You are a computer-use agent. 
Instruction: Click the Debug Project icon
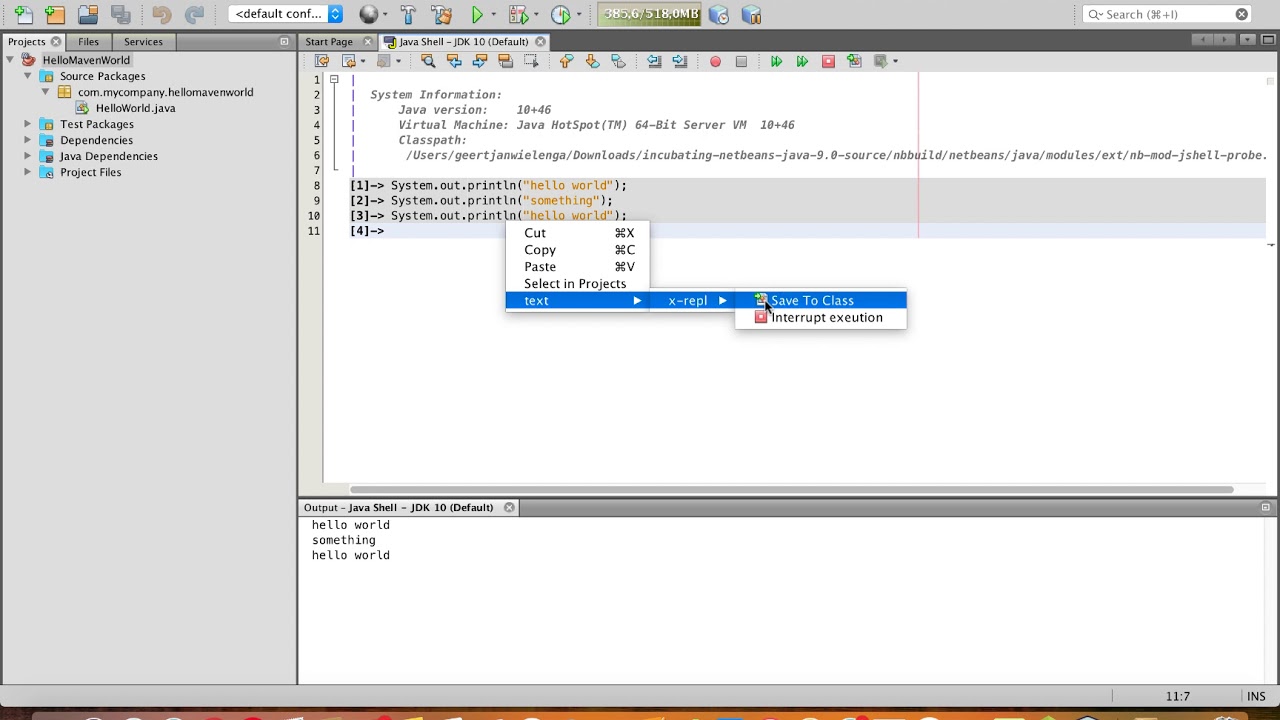tap(517, 15)
